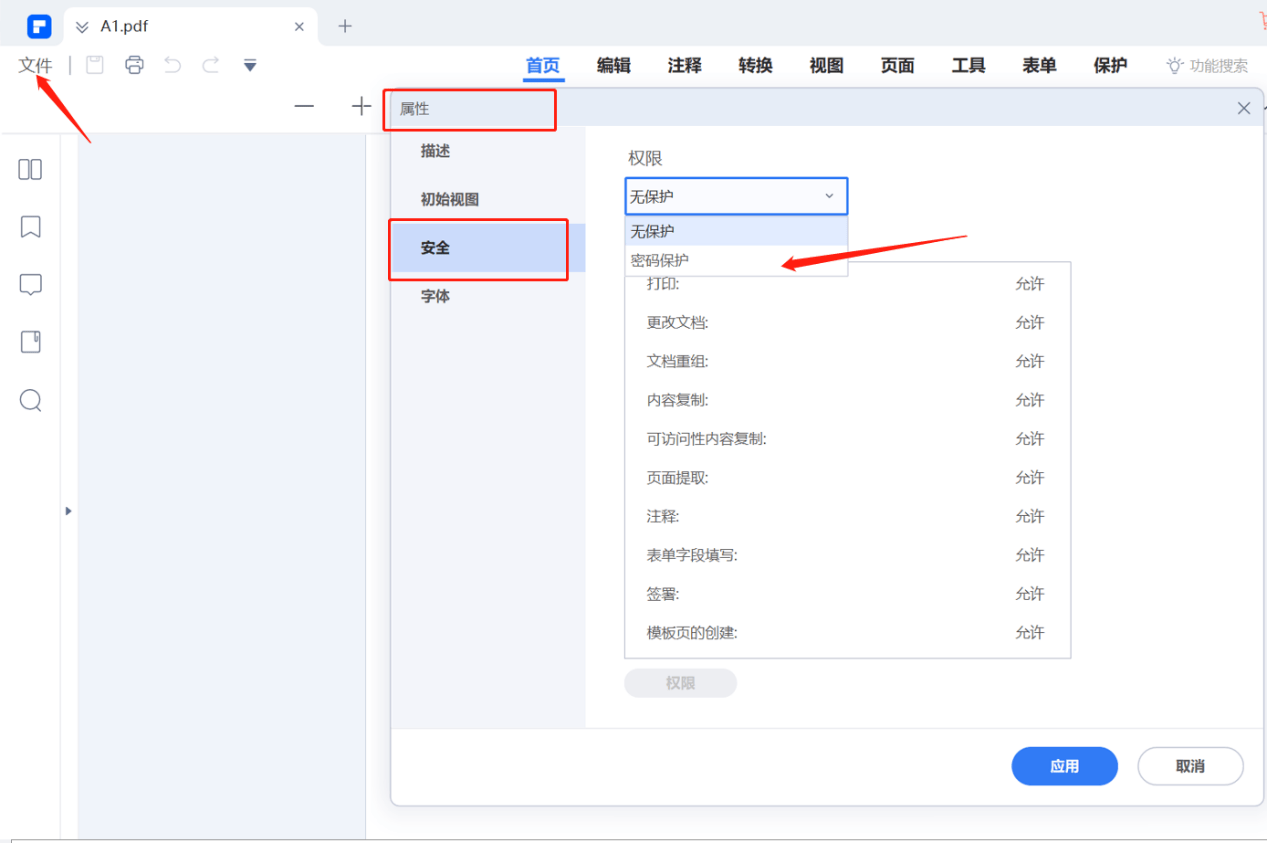Open the 文件 menu
The width and height of the screenshot is (1267, 843).
35,65
